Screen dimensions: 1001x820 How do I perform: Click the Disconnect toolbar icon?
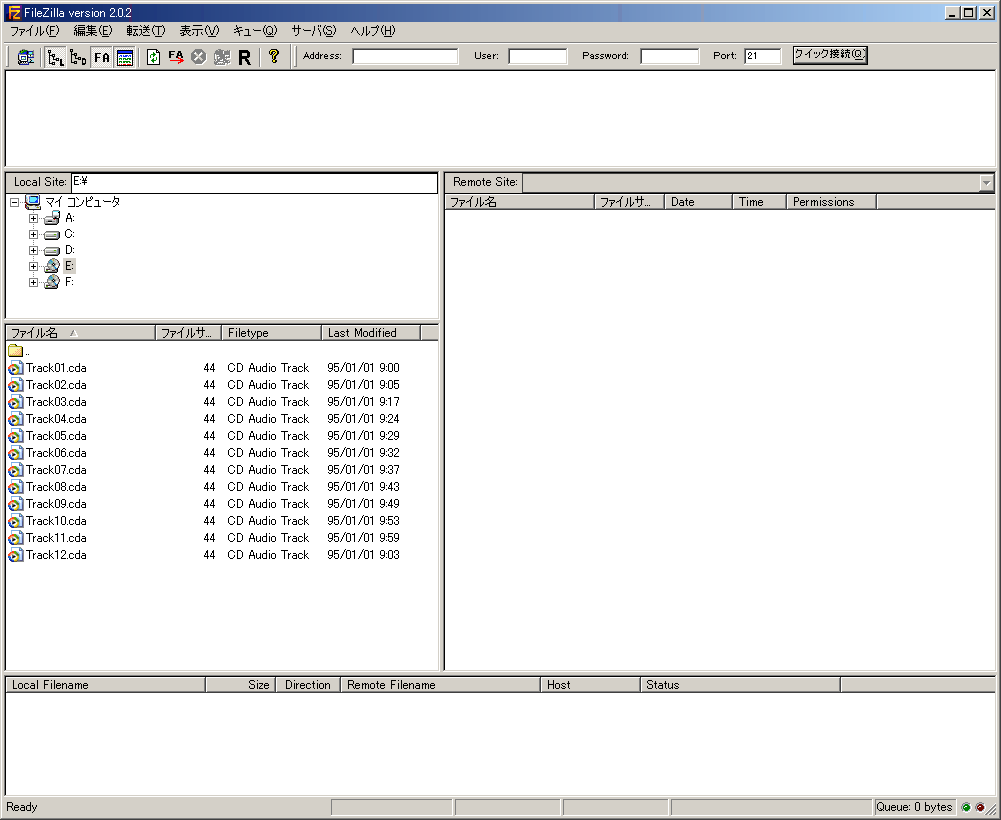click(x=222, y=57)
